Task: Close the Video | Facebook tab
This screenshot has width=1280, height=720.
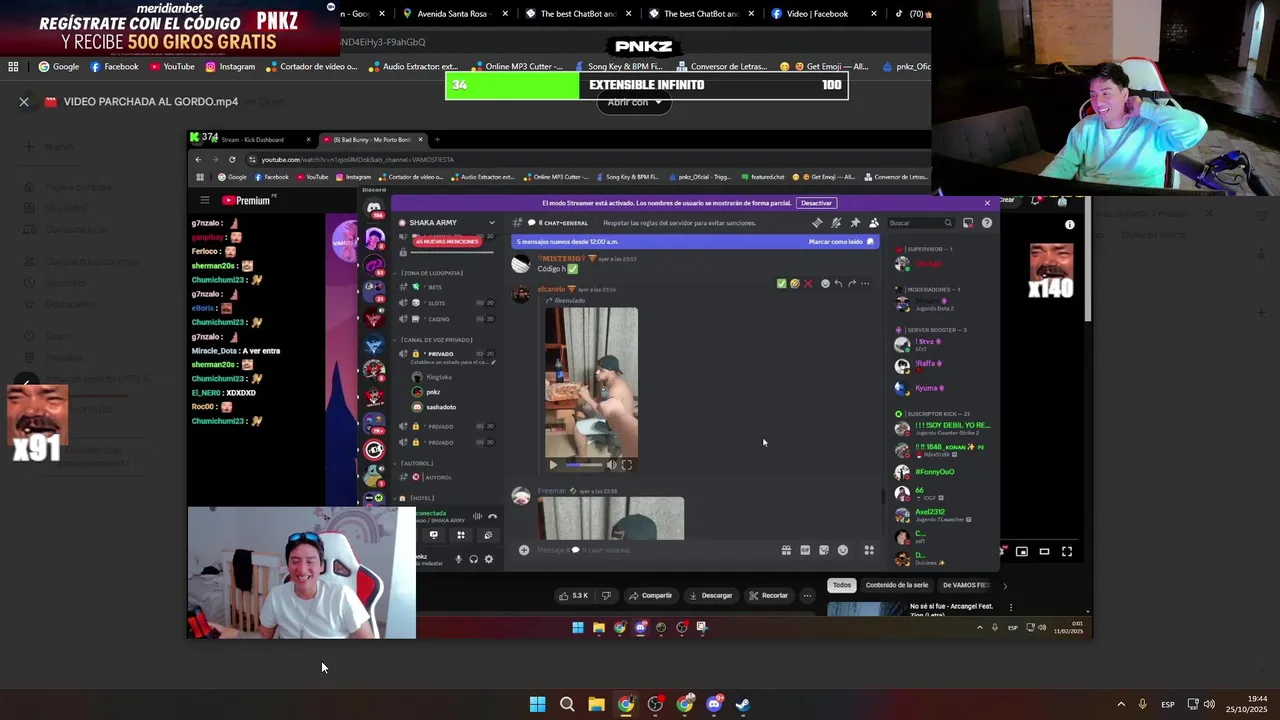Action: click(x=874, y=14)
